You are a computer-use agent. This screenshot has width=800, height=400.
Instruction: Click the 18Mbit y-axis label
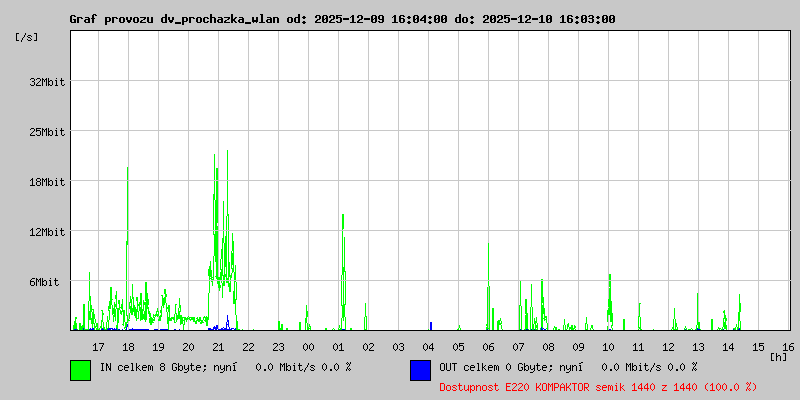point(47,182)
